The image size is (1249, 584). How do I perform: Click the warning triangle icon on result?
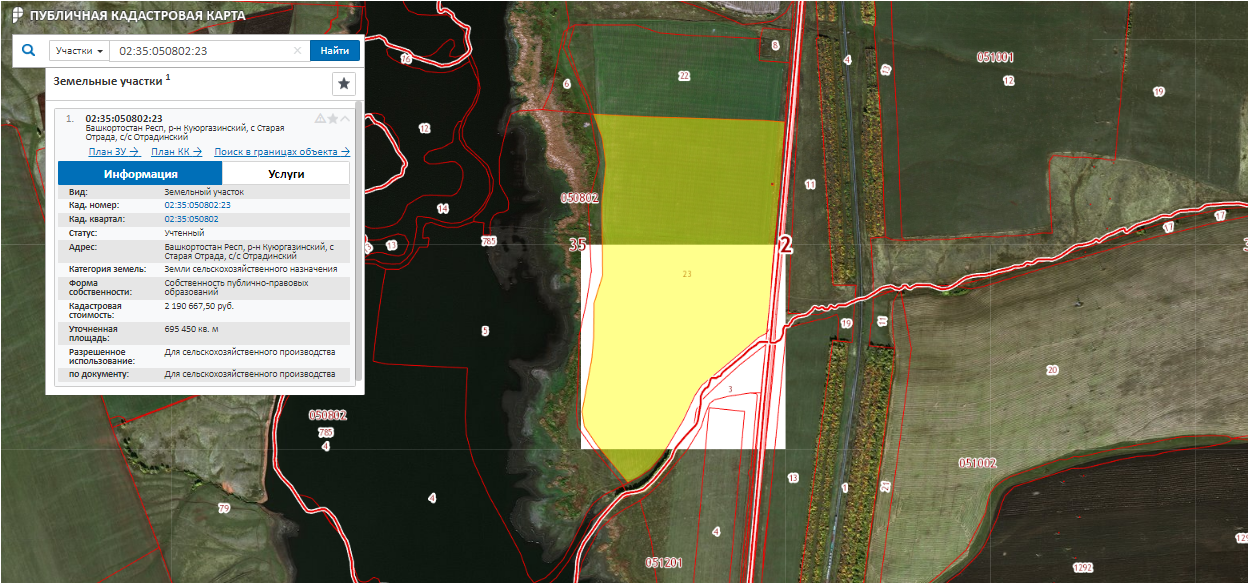pyautogui.click(x=320, y=118)
